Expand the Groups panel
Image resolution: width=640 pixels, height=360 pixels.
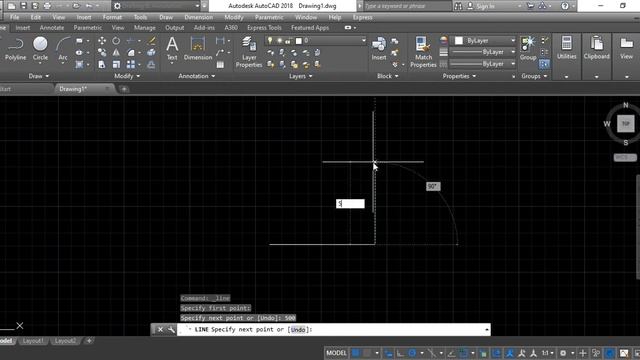point(534,76)
